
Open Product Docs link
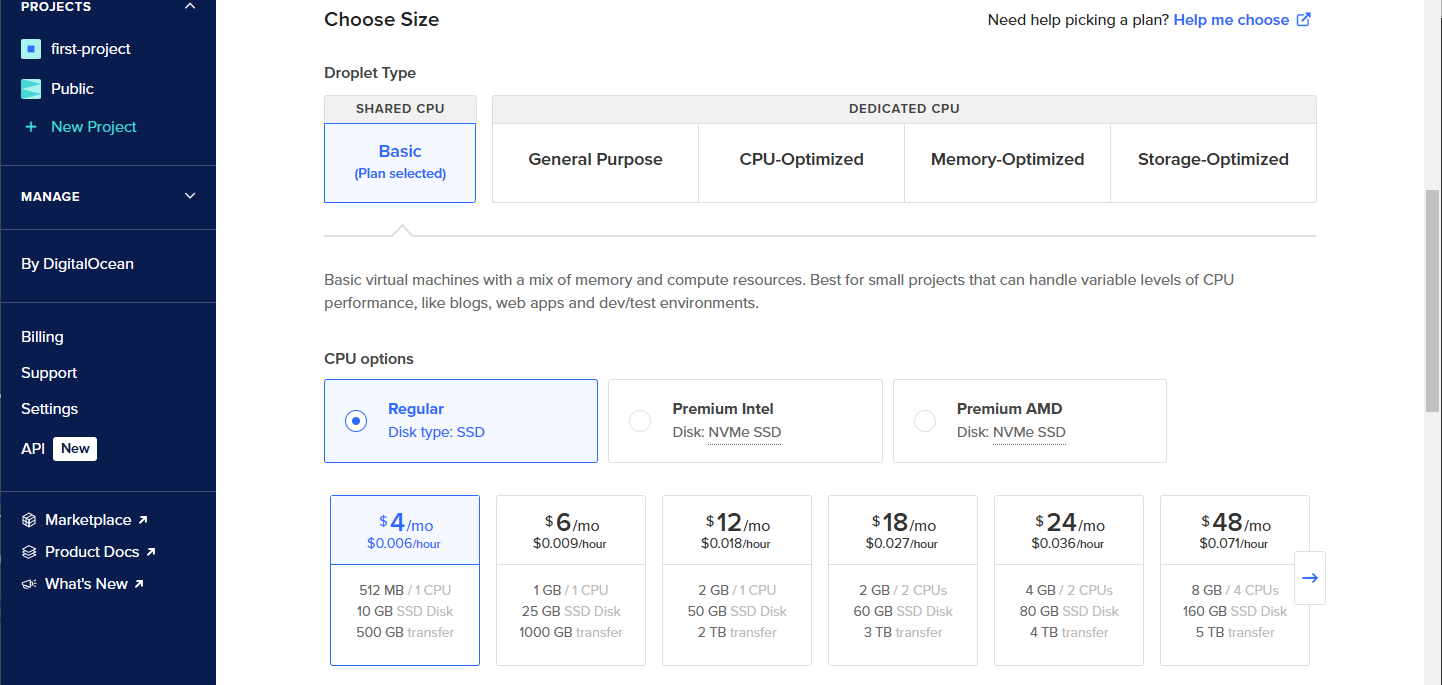(x=92, y=552)
